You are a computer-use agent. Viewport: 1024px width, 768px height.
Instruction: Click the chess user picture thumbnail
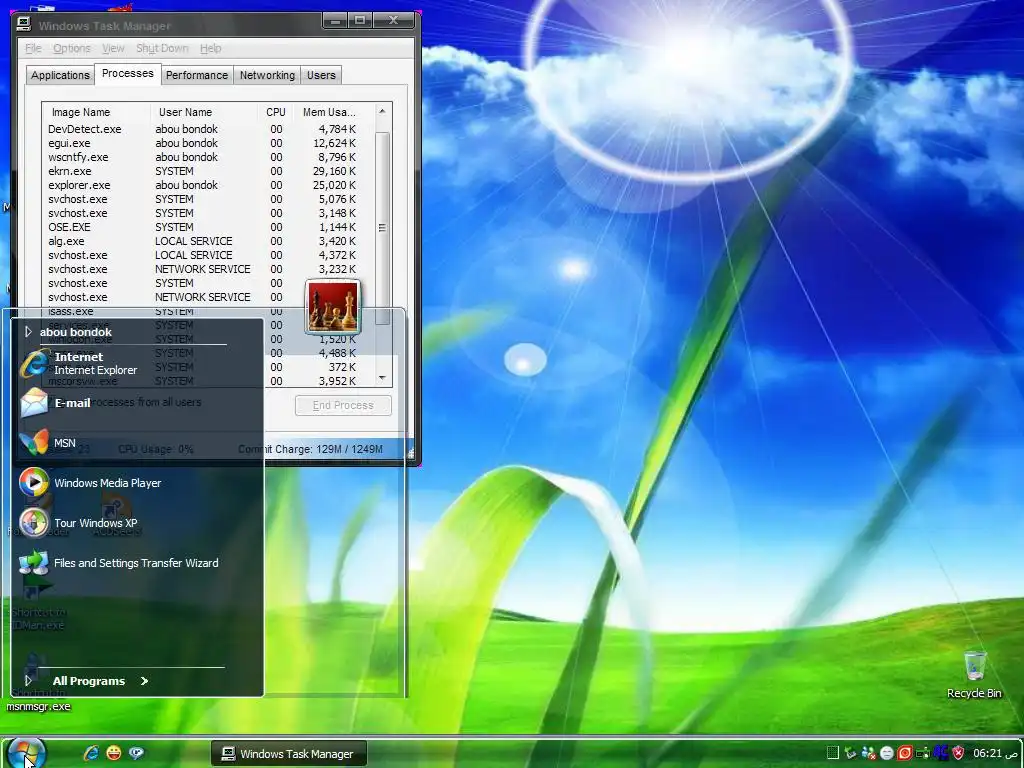coord(332,307)
